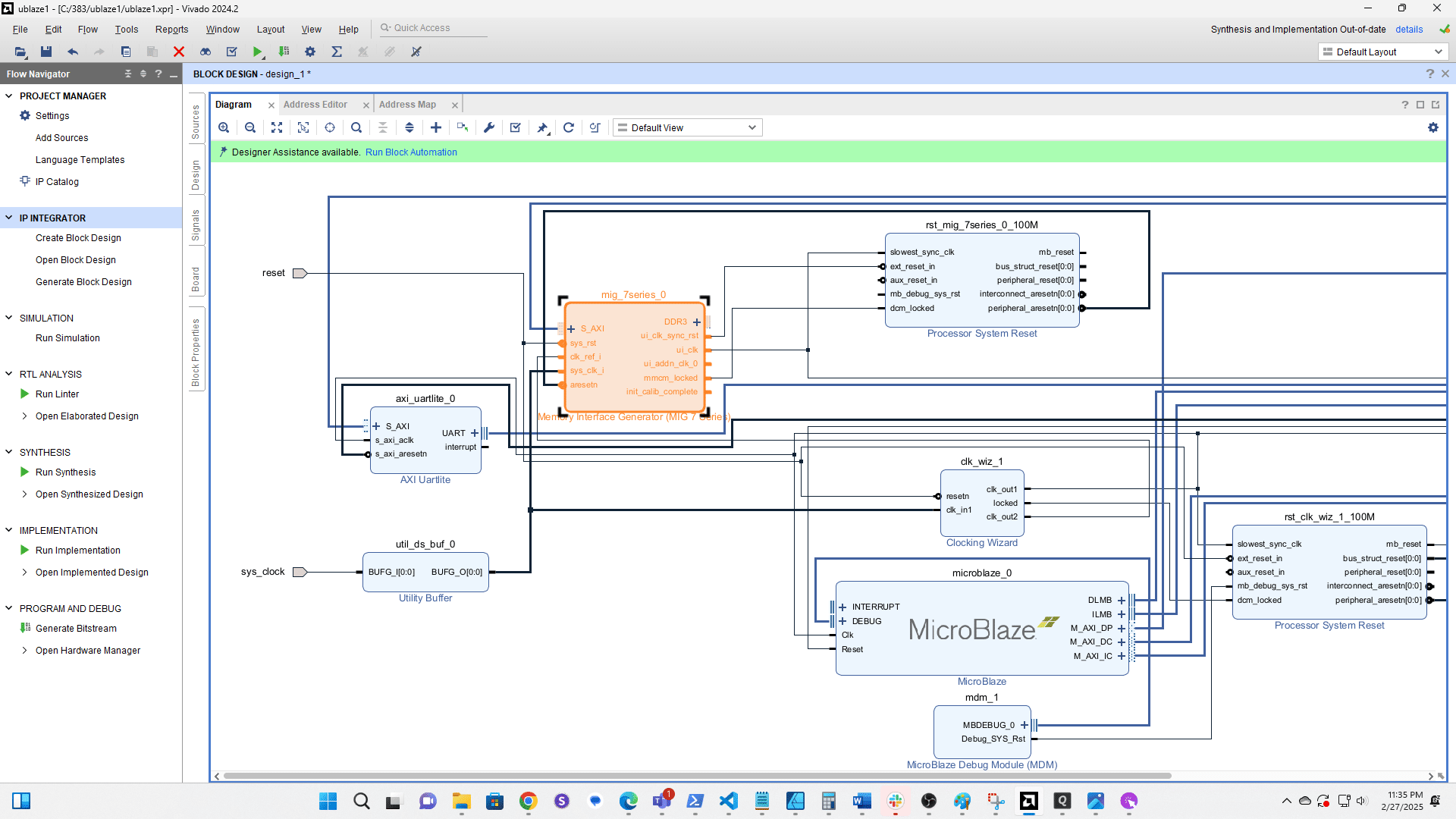The width and height of the screenshot is (1456, 819).
Task: Click the Run Block Automation link
Action: 411,152
